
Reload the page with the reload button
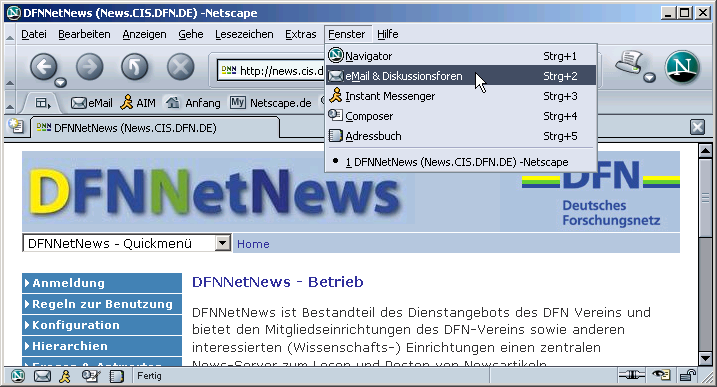point(134,67)
